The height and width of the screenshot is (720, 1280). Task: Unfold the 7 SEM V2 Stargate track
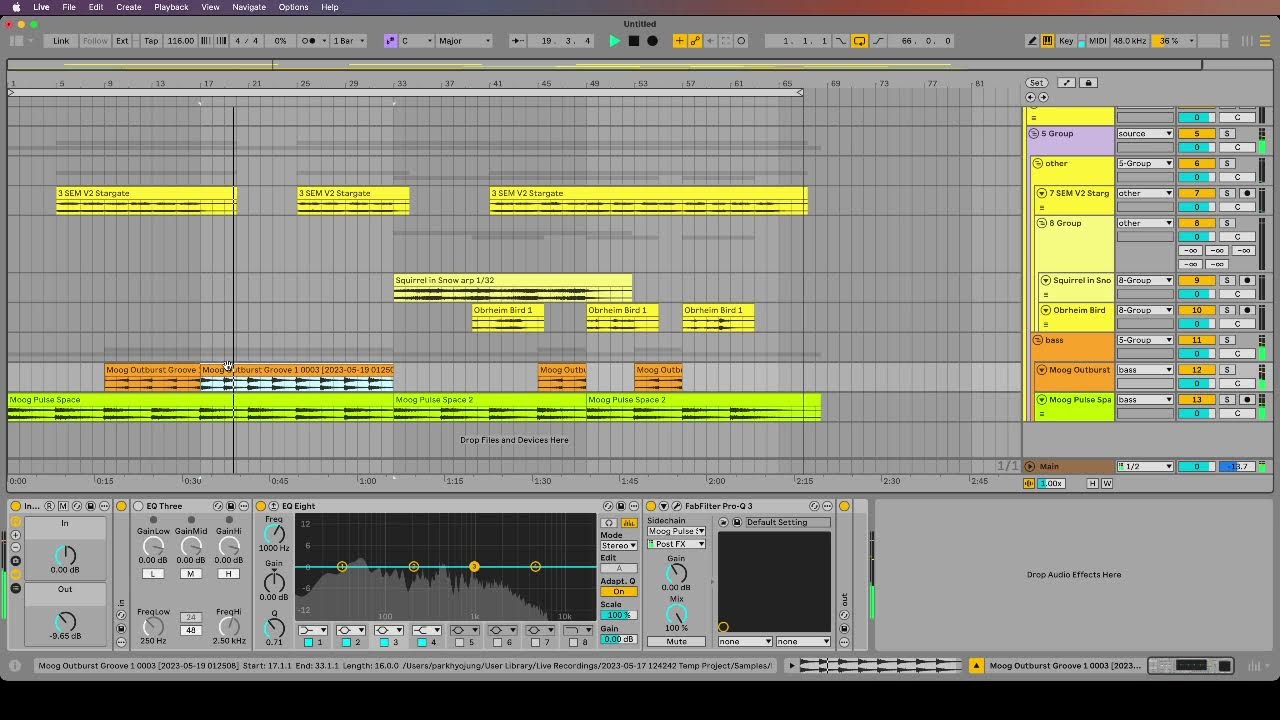pyautogui.click(x=1041, y=193)
